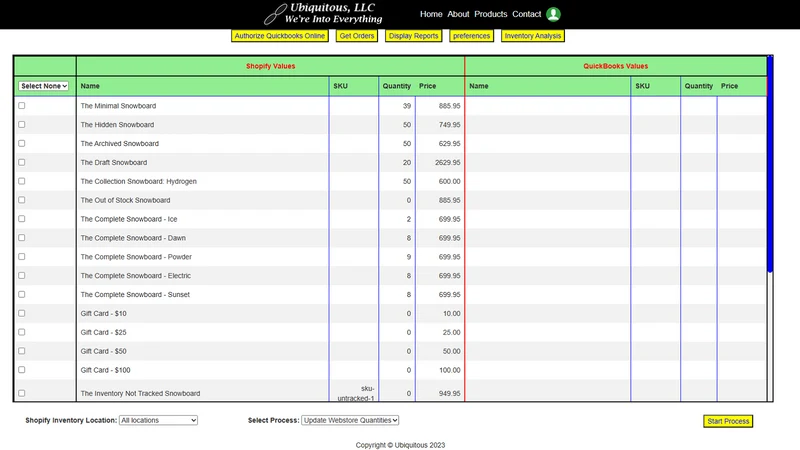Open the Products menu item
800x450 pixels.
pos(490,14)
